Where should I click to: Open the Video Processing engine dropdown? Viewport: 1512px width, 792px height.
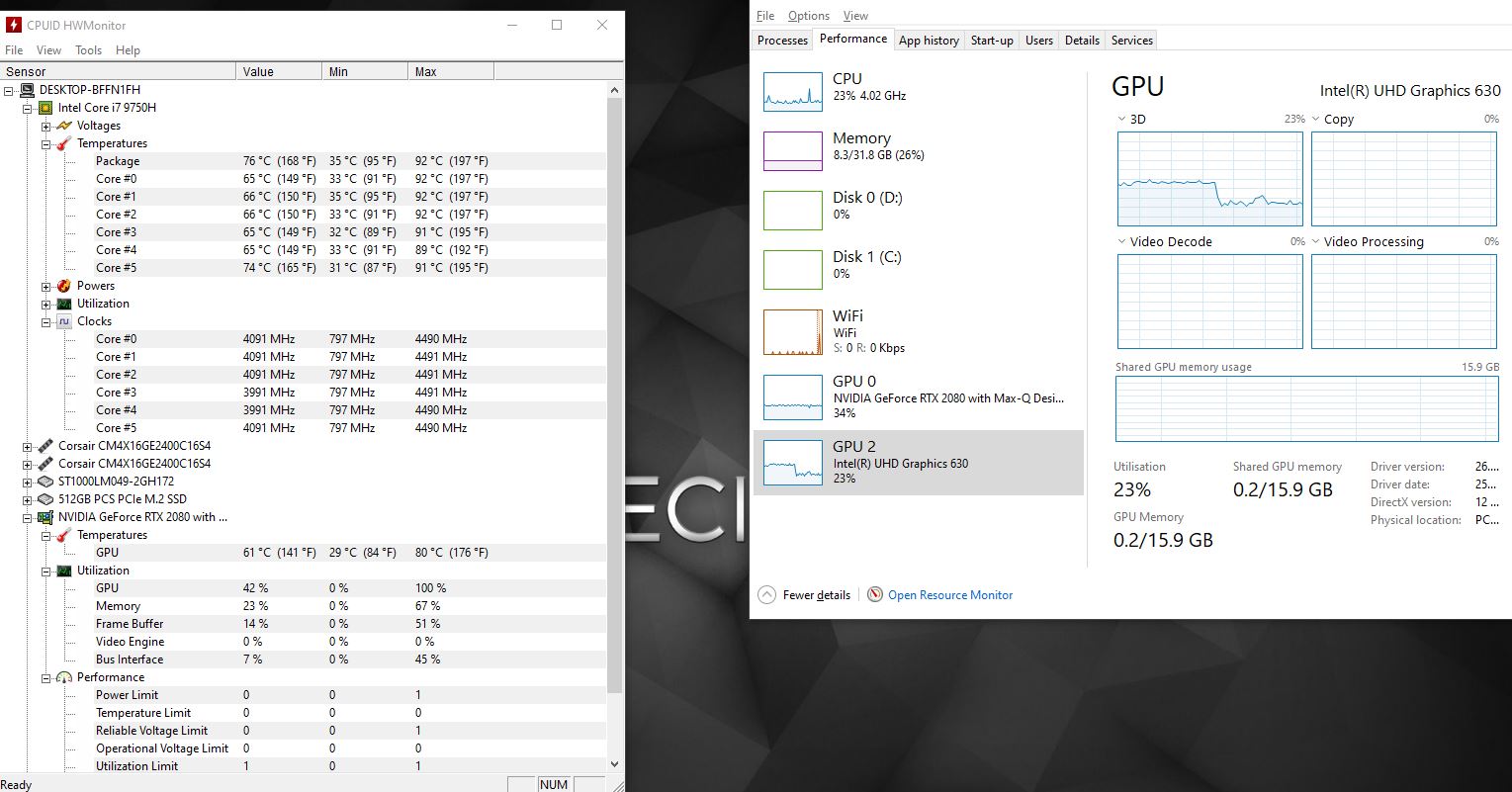coord(1316,241)
